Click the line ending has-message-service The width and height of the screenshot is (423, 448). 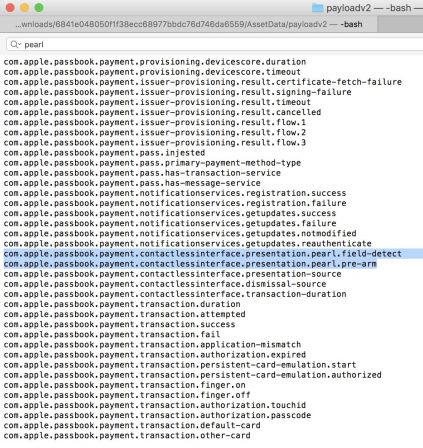(132, 183)
